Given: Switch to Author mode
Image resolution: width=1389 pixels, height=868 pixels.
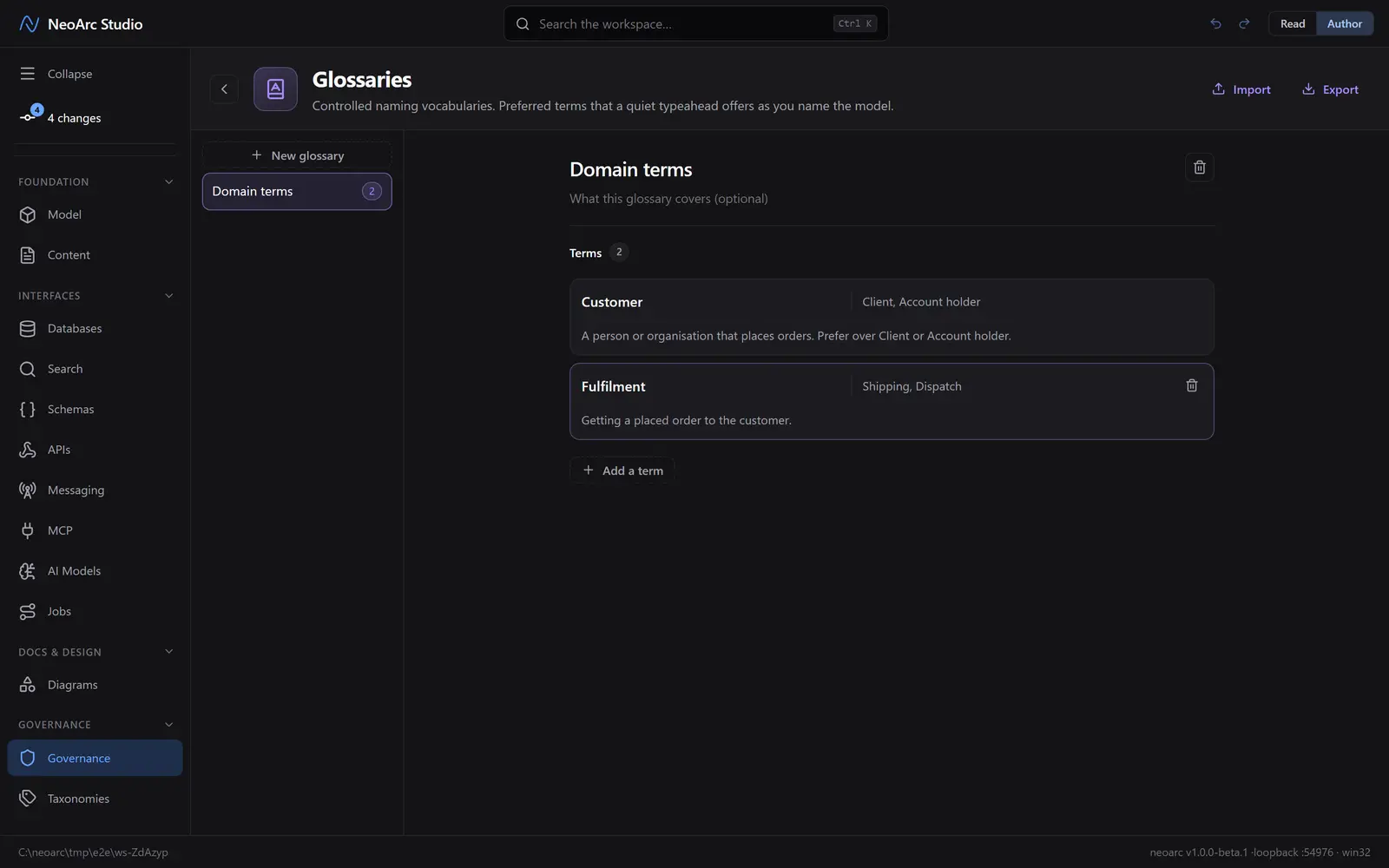Looking at the screenshot, I should pos(1344,23).
